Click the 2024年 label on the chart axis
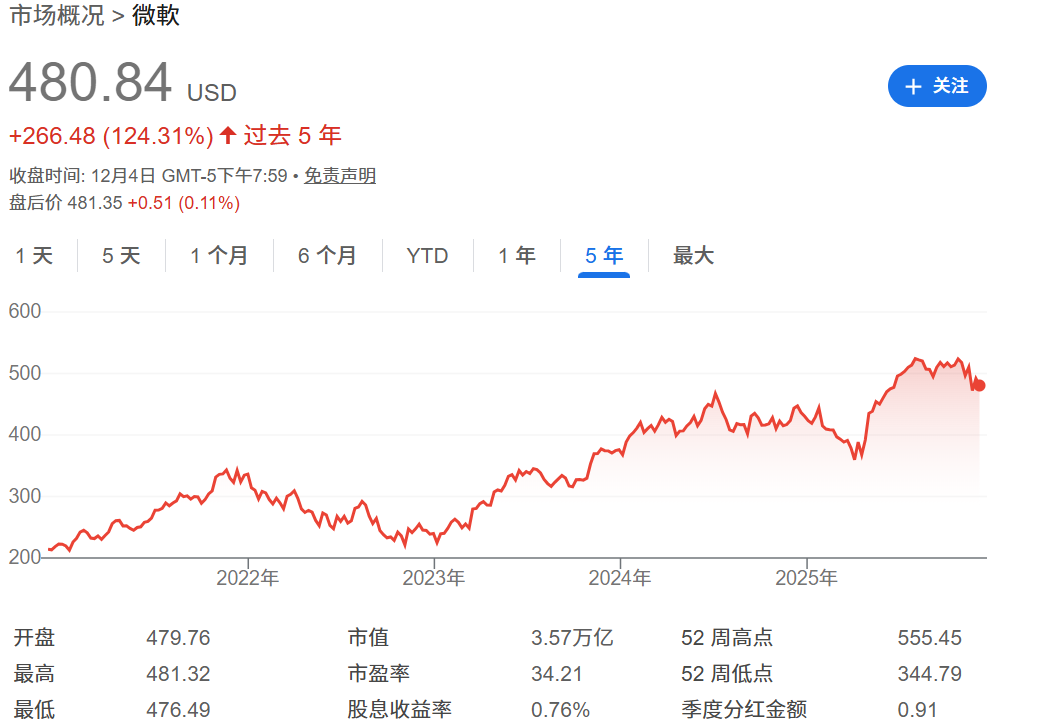The height and width of the screenshot is (726, 1056). (621, 577)
